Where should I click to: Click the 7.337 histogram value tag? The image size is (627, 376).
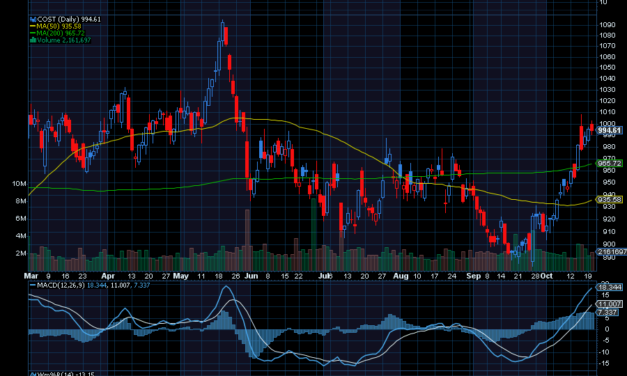[607, 312]
